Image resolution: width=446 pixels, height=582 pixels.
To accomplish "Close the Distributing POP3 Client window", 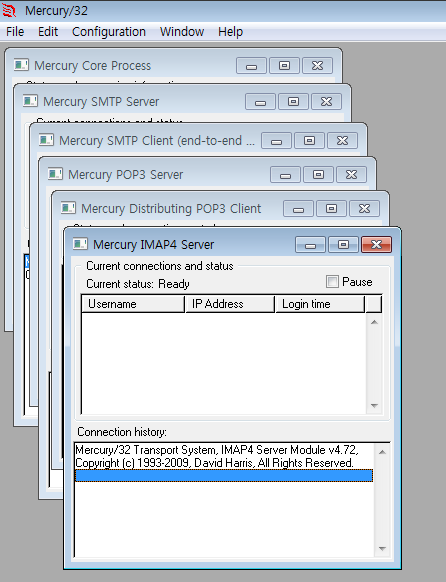I will coord(364,209).
